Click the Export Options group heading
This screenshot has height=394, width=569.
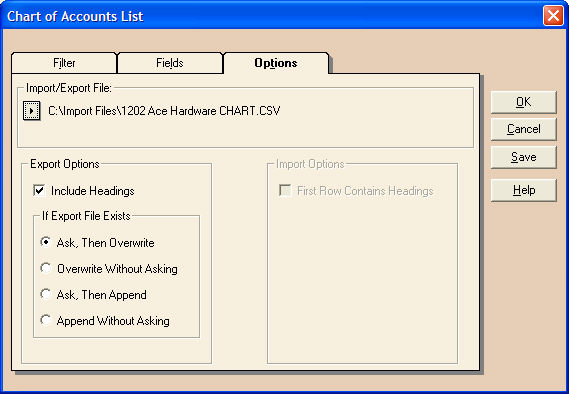(65, 164)
